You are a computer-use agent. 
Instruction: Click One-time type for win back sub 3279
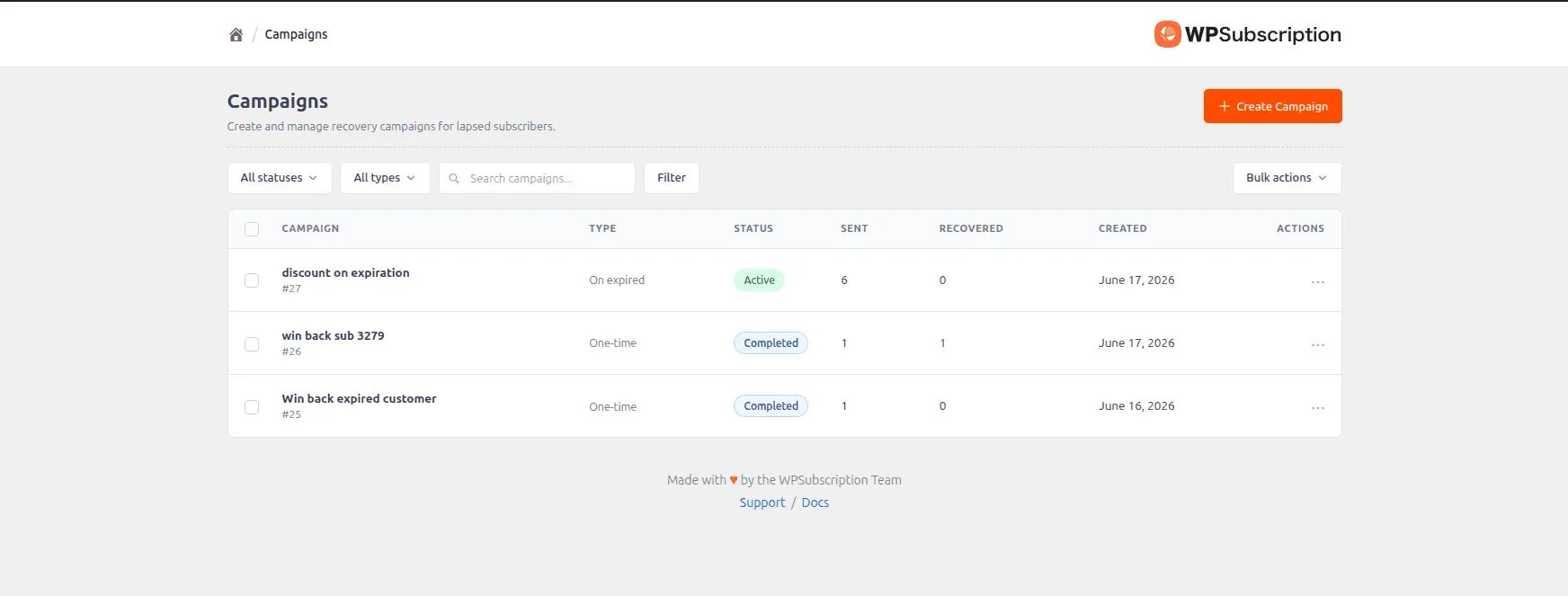pyautogui.click(x=612, y=343)
